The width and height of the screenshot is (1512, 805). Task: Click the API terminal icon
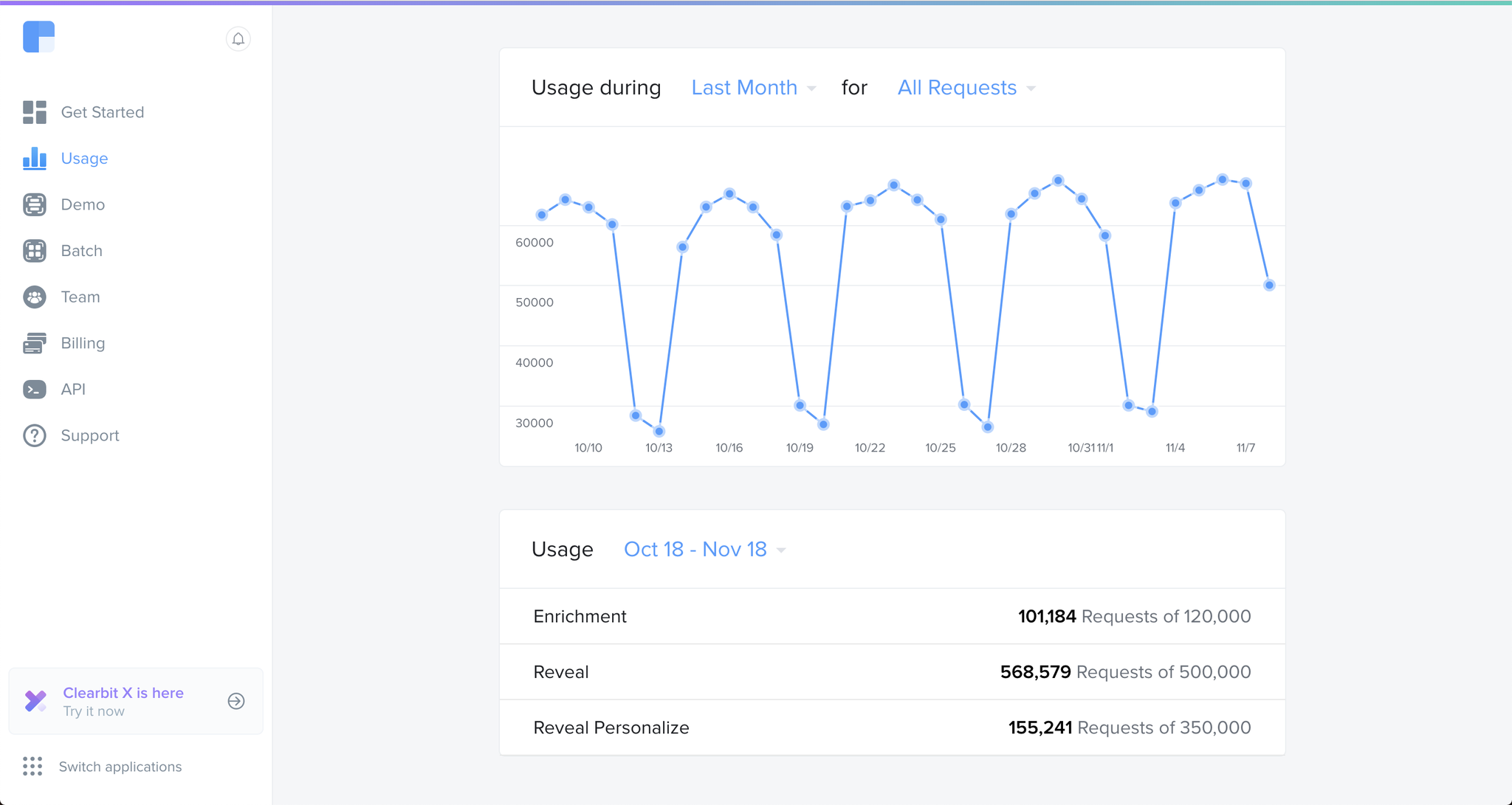coord(35,389)
